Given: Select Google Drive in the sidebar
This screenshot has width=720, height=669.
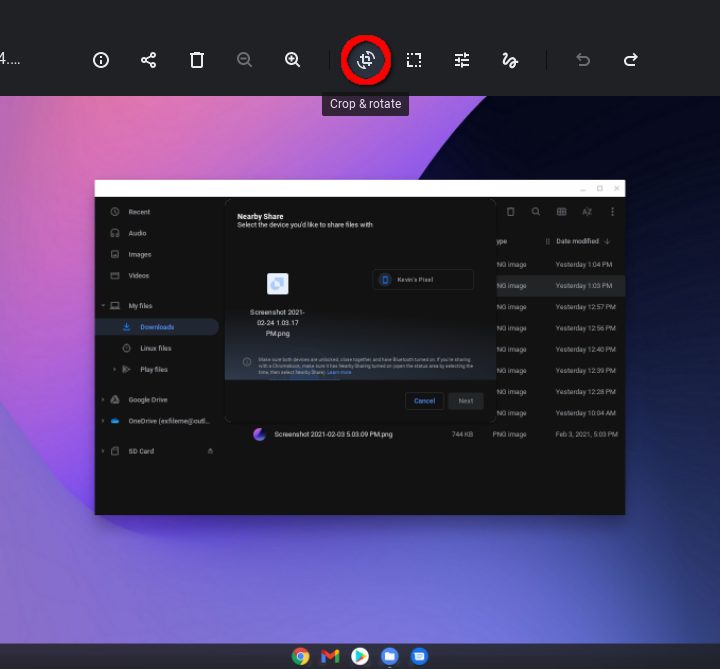Looking at the screenshot, I should [148, 400].
